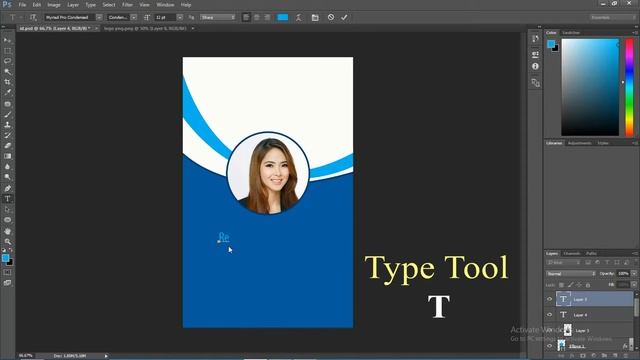Open the Filter menu

click(x=127, y=5)
